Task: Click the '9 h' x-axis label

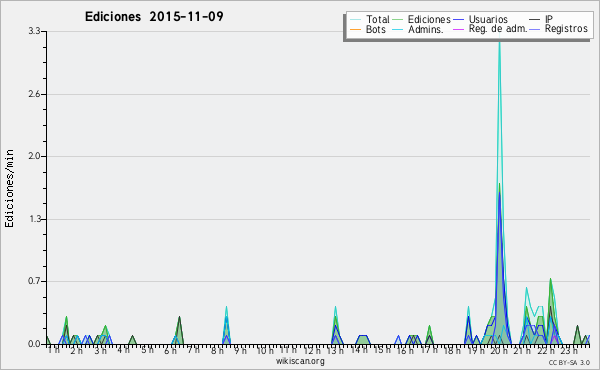Action: click(240, 350)
